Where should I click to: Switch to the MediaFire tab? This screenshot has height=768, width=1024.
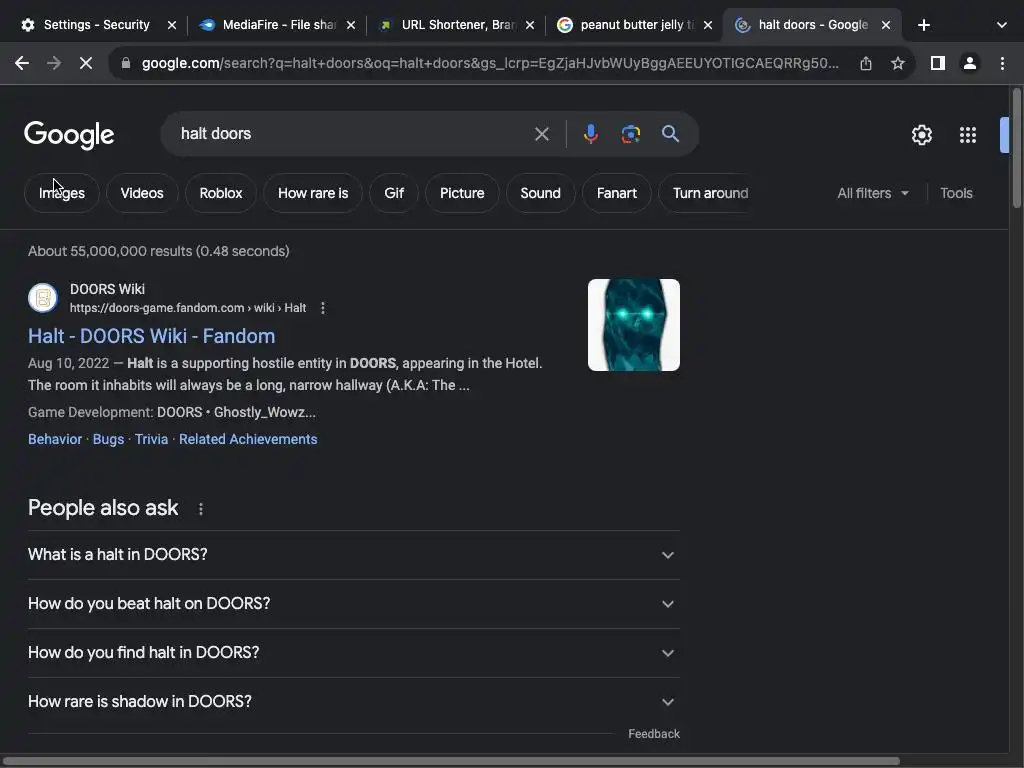point(278,25)
